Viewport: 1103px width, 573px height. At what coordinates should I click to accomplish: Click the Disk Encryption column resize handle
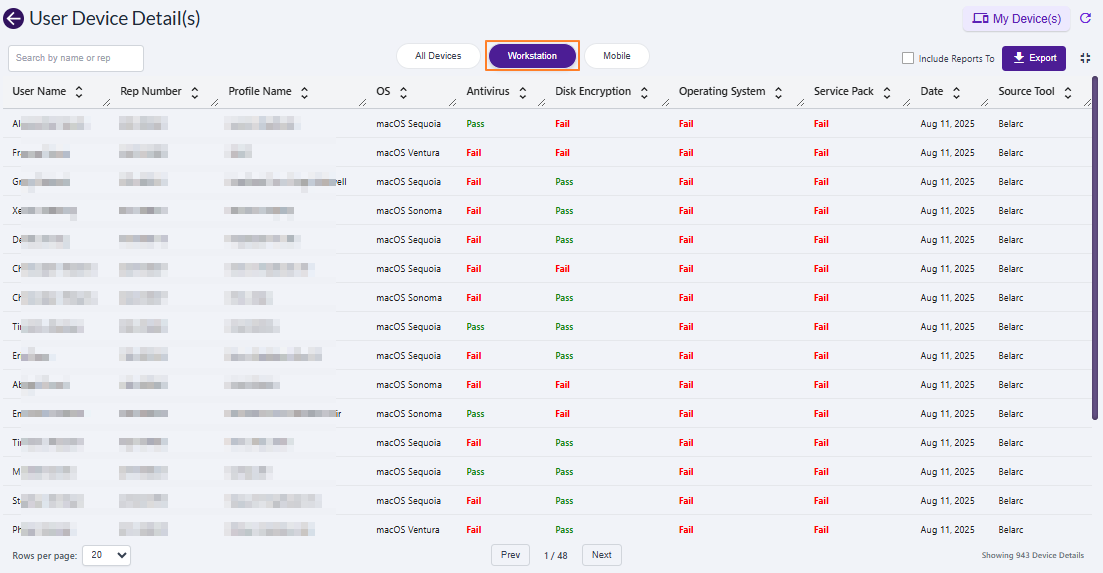pos(665,103)
